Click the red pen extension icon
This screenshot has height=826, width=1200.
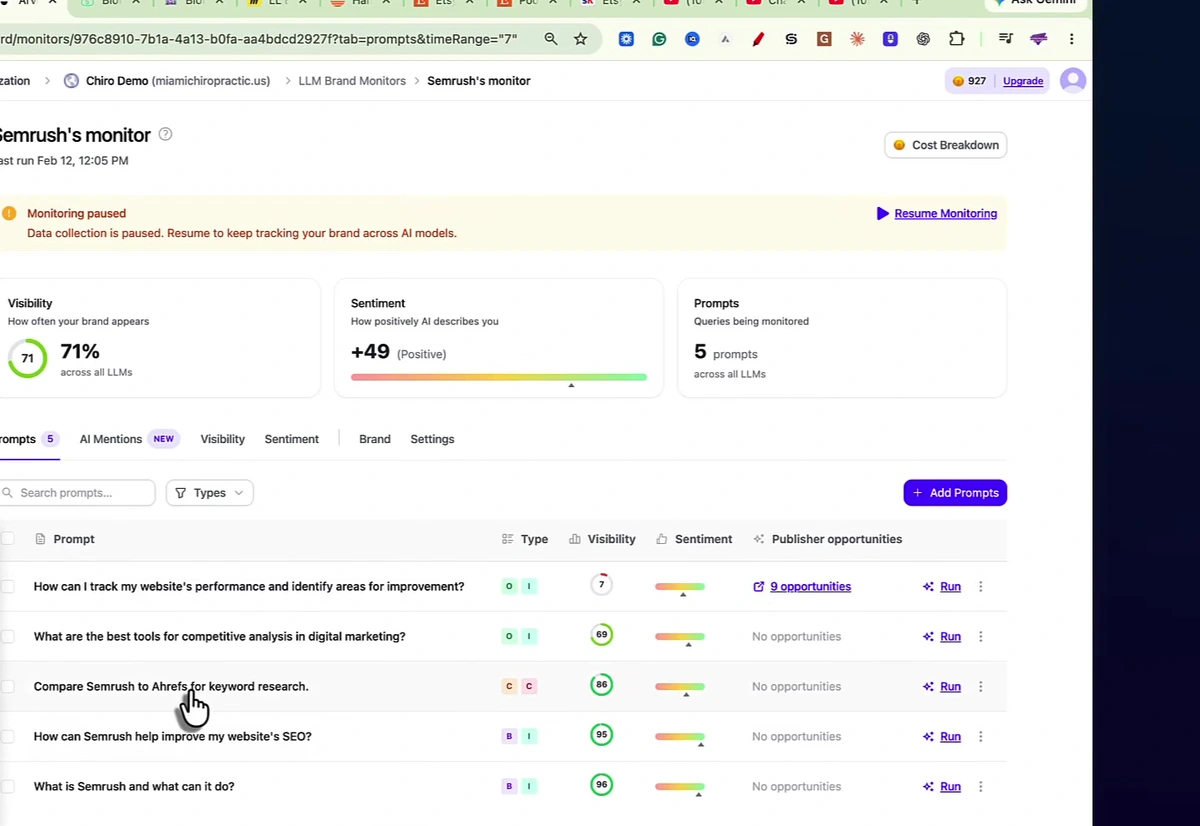pyautogui.click(x=758, y=39)
